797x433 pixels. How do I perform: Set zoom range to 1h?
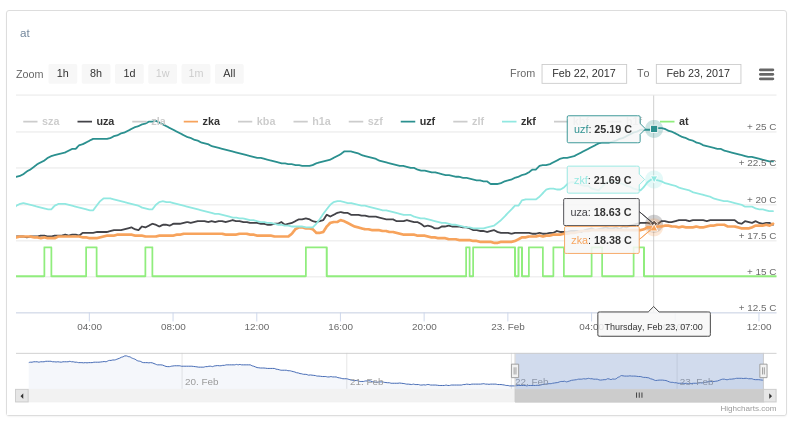[63, 74]
